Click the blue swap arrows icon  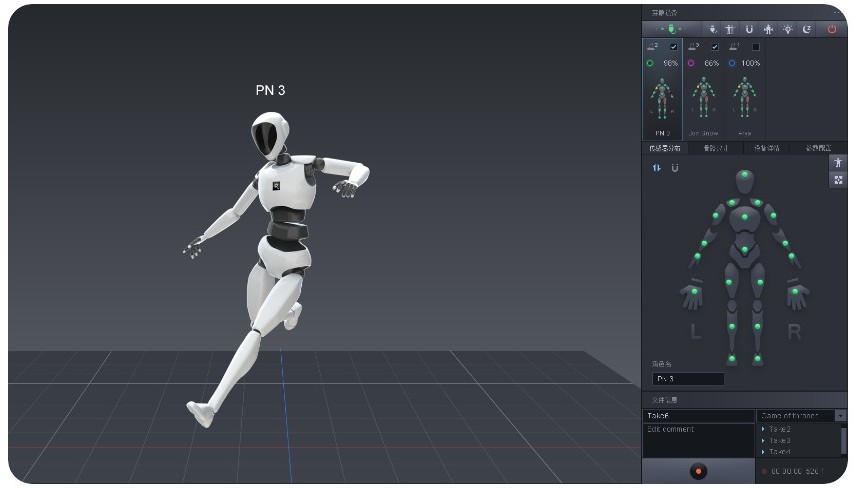pos(657,167)
